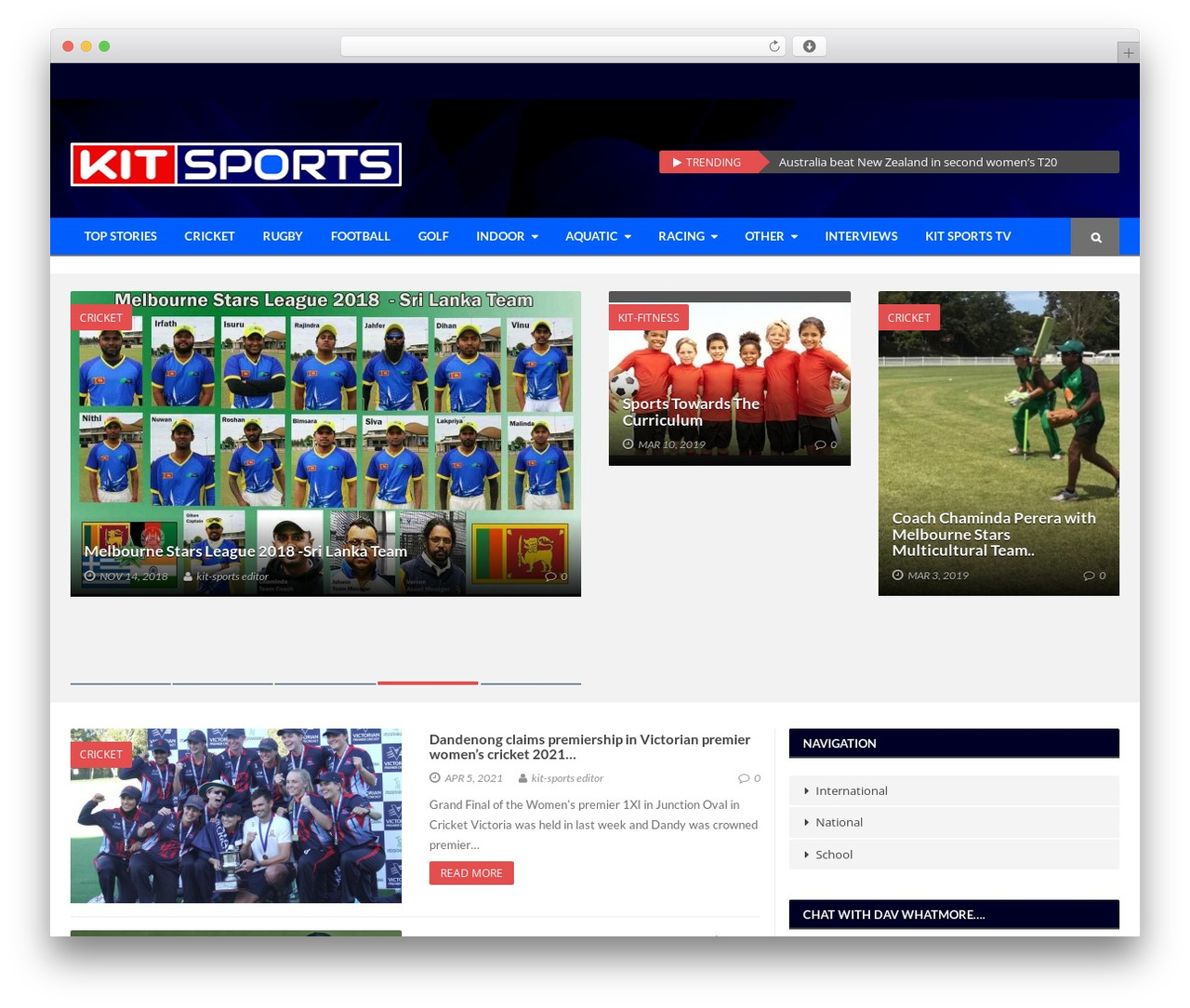Open the Dandenong women's cricket team thumbnail
The height and width of the screenshot is (1008, 1190).
click(236, 816)
